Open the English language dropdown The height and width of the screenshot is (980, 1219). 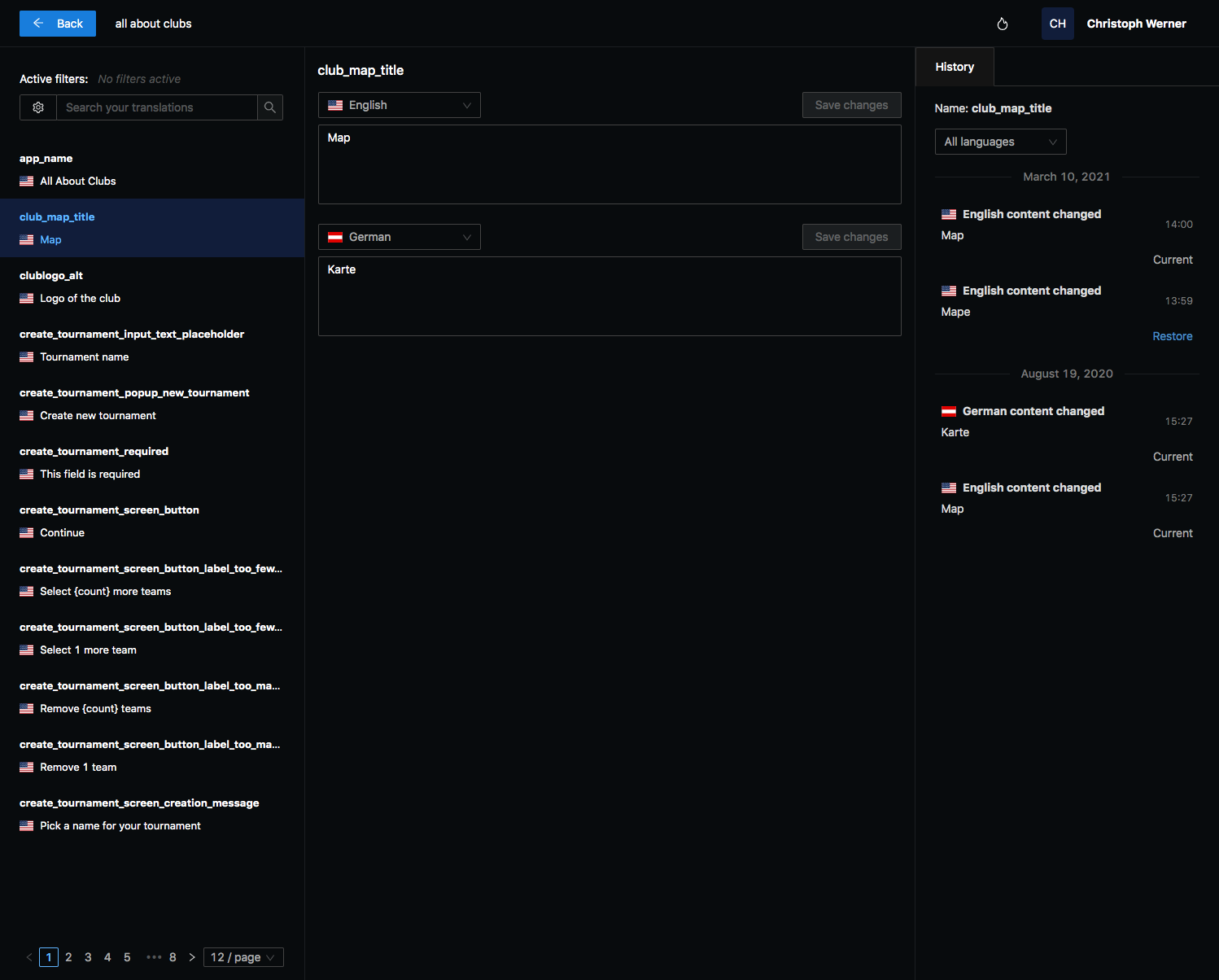click(399, 105)
